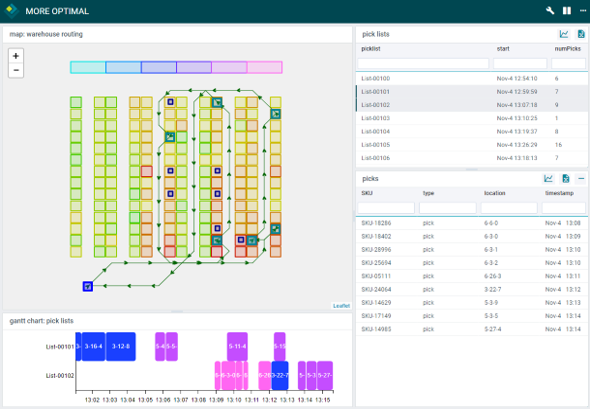Click the 3-16-4 gantt bar for List-00101
This screenshot has width=590, height=409.
93,347
